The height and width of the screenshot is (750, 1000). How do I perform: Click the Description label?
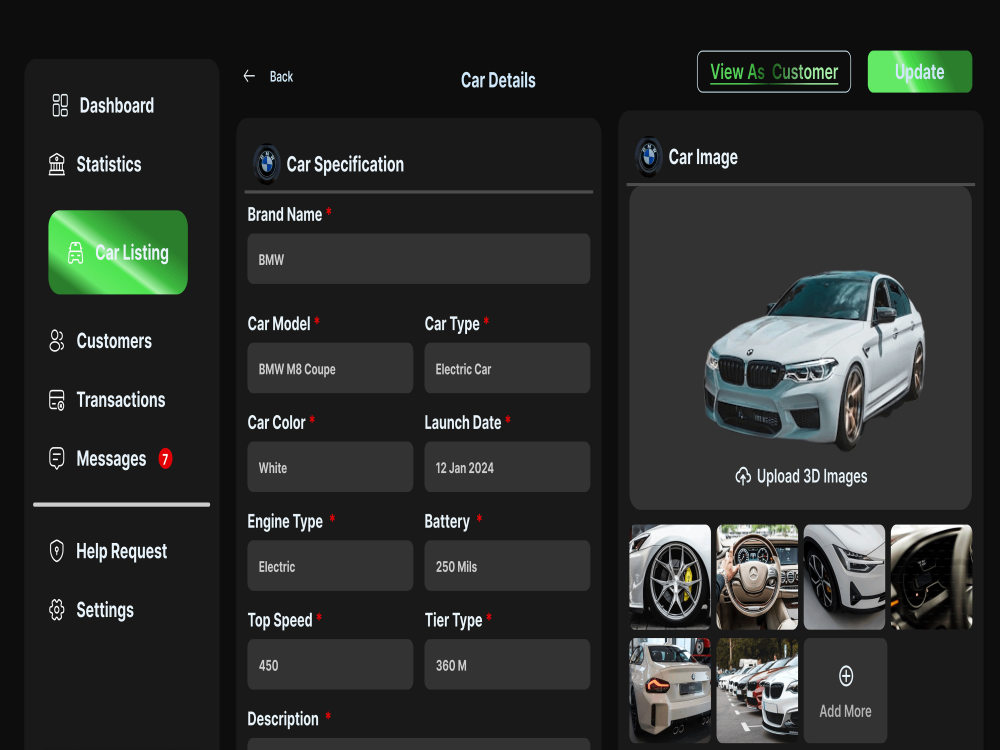[283, 719]
